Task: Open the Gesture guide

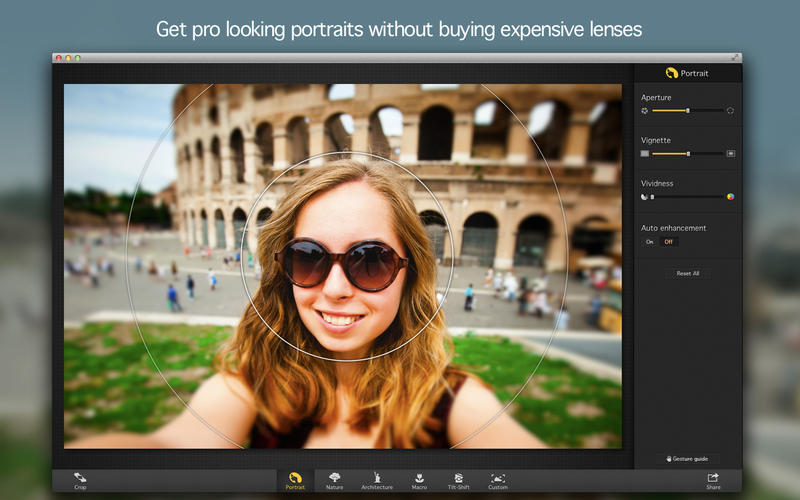Action: (x=688, y=458)
